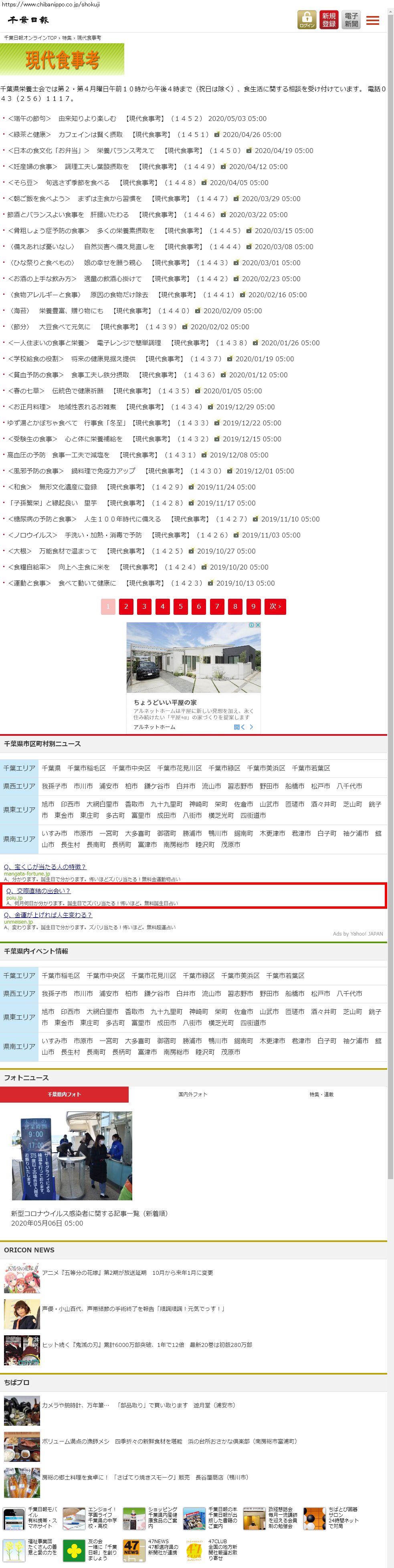Open the 小山百代 article thumbnail

(x=22, y=1314)
